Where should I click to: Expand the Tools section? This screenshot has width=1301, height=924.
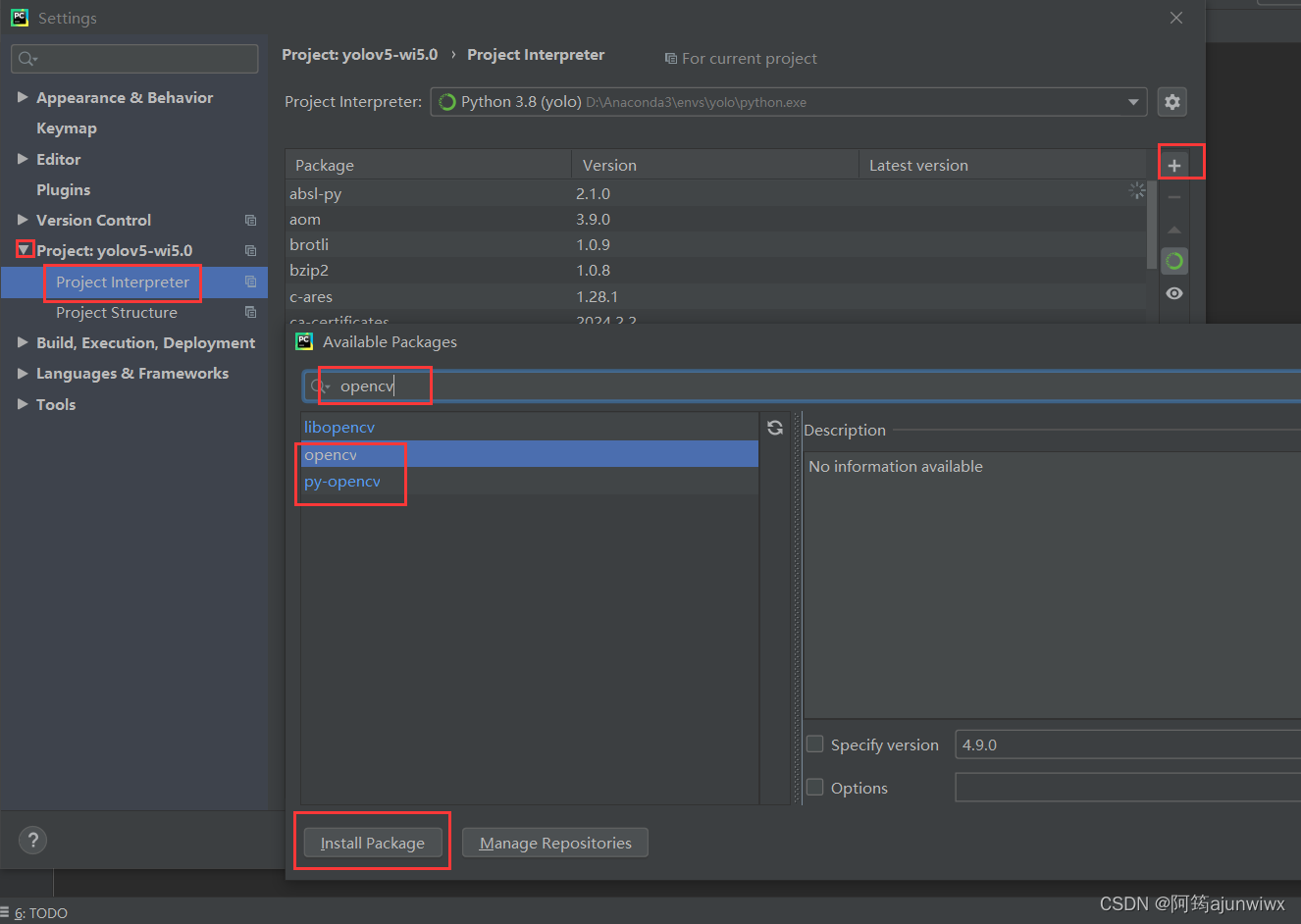click(23, 404)
